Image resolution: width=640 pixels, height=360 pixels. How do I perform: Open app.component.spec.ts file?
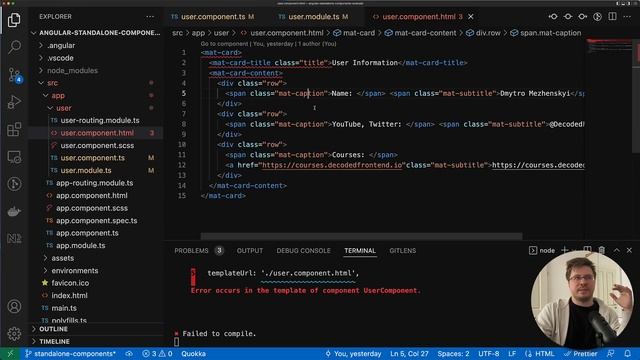point(97,220)
